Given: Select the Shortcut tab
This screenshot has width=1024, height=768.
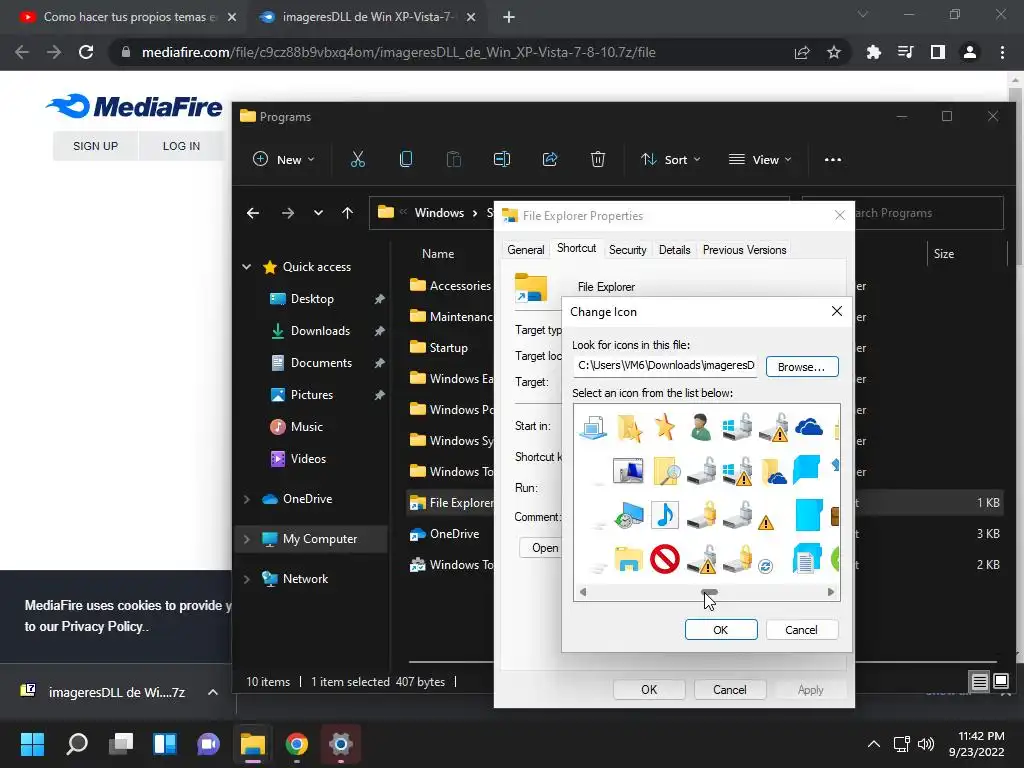Looking at the screenshot, I should [577, 248].
